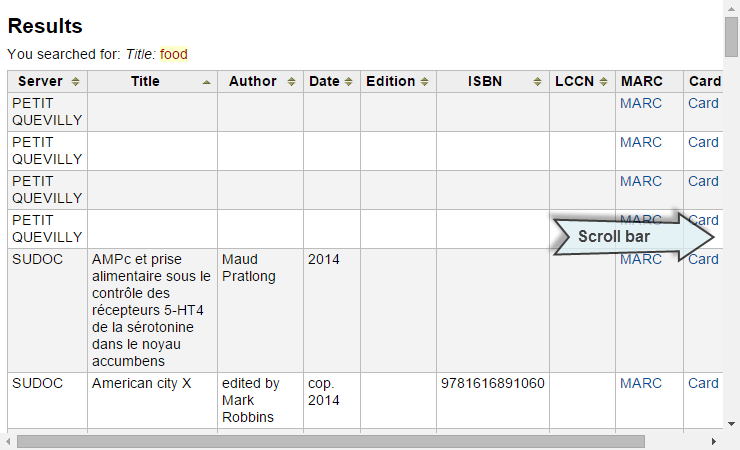Screen dimensions: 740x450
Task: Click the MARC column header
Action: click(x=641, y=82)
